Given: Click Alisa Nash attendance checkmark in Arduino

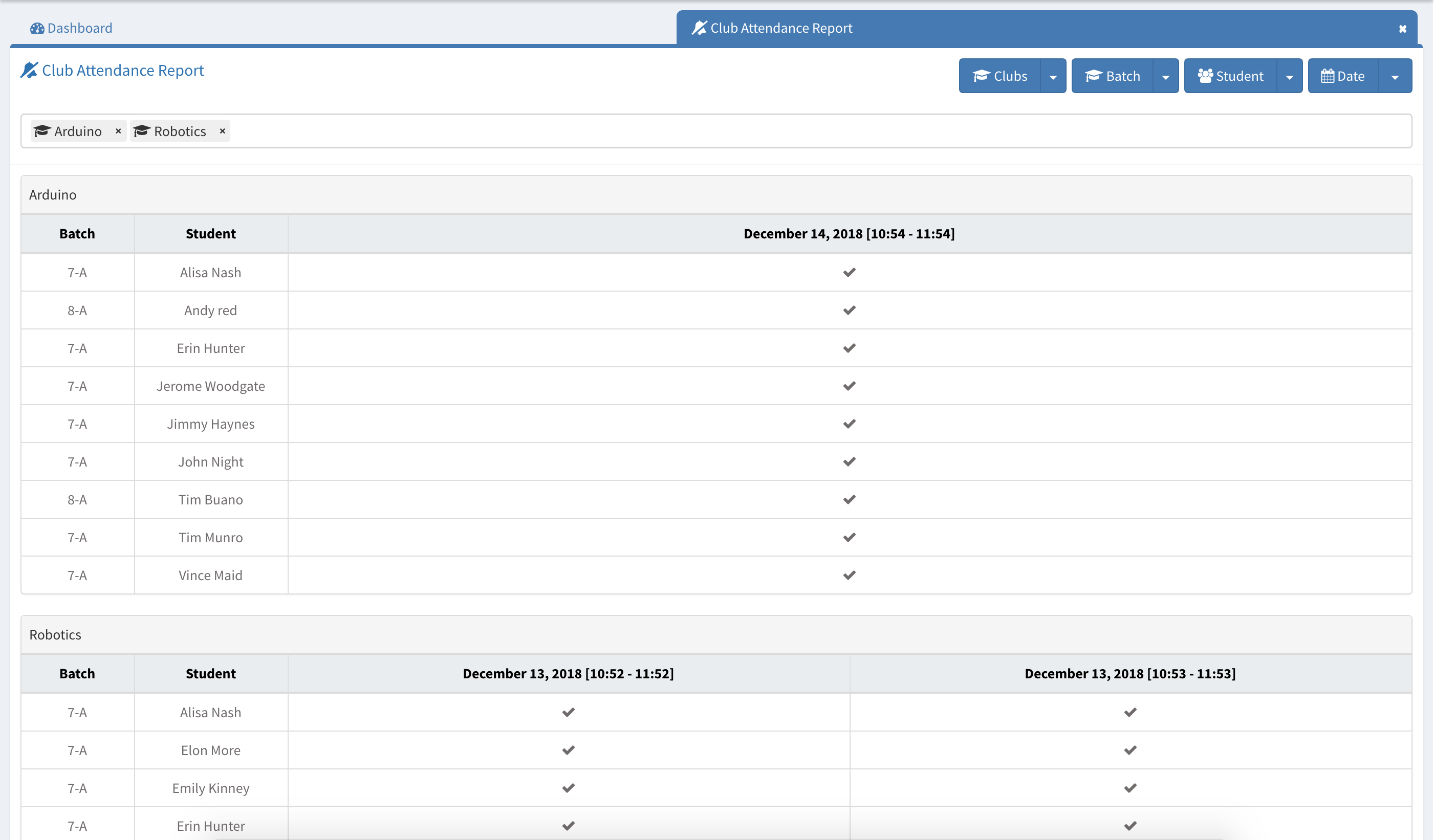Looking at the screenshot, I should pyautogui.click(x=849, y=273).
